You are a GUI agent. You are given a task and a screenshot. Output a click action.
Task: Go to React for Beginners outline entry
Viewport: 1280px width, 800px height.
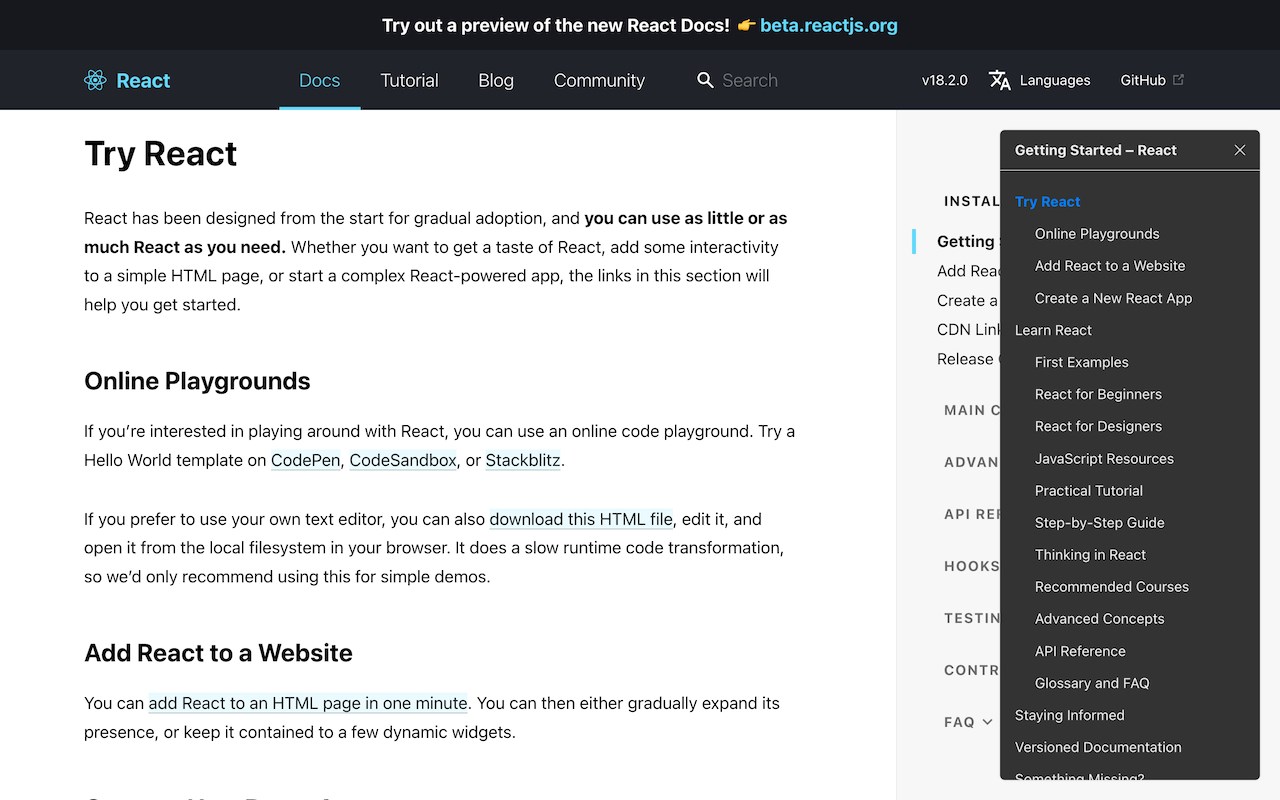pos(1098,393)
